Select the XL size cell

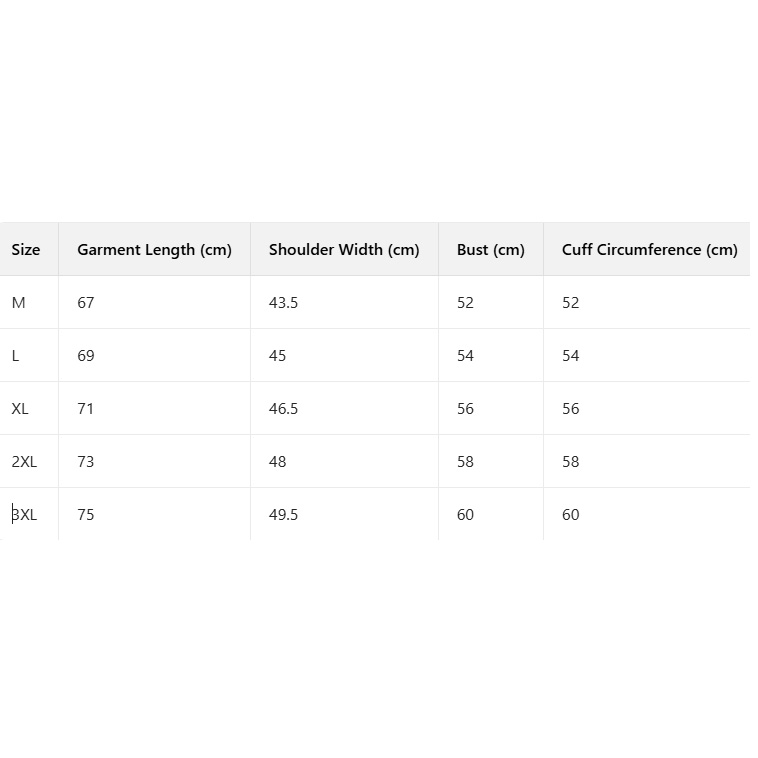(20, 409)
